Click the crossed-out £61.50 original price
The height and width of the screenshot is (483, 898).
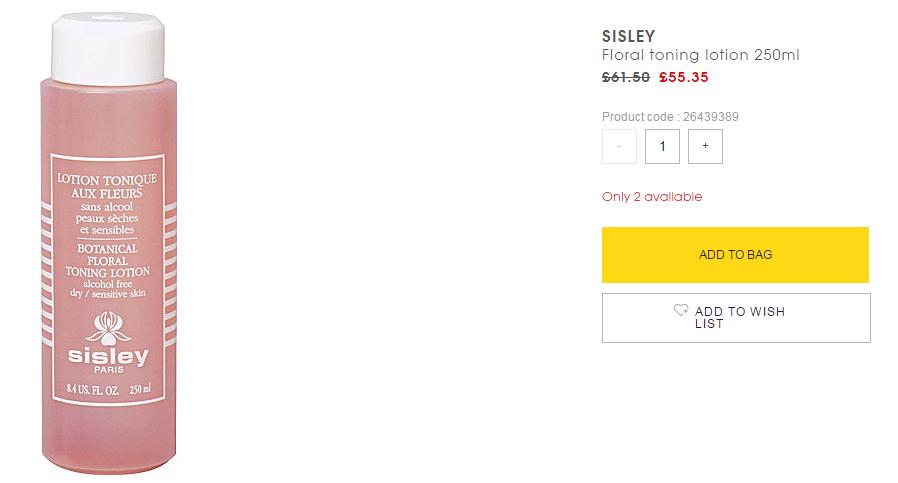[626, 76]
